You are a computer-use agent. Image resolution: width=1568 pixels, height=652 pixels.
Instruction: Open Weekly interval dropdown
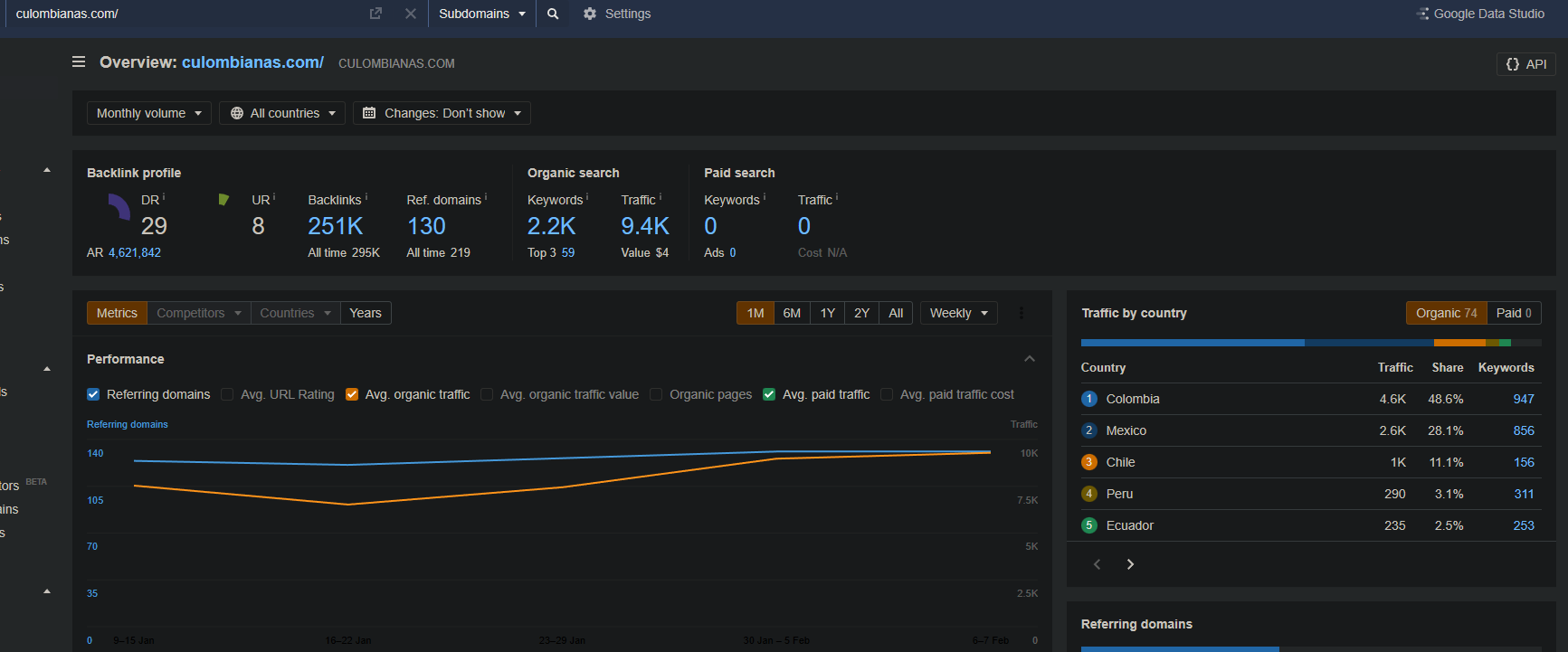point(959,313)
